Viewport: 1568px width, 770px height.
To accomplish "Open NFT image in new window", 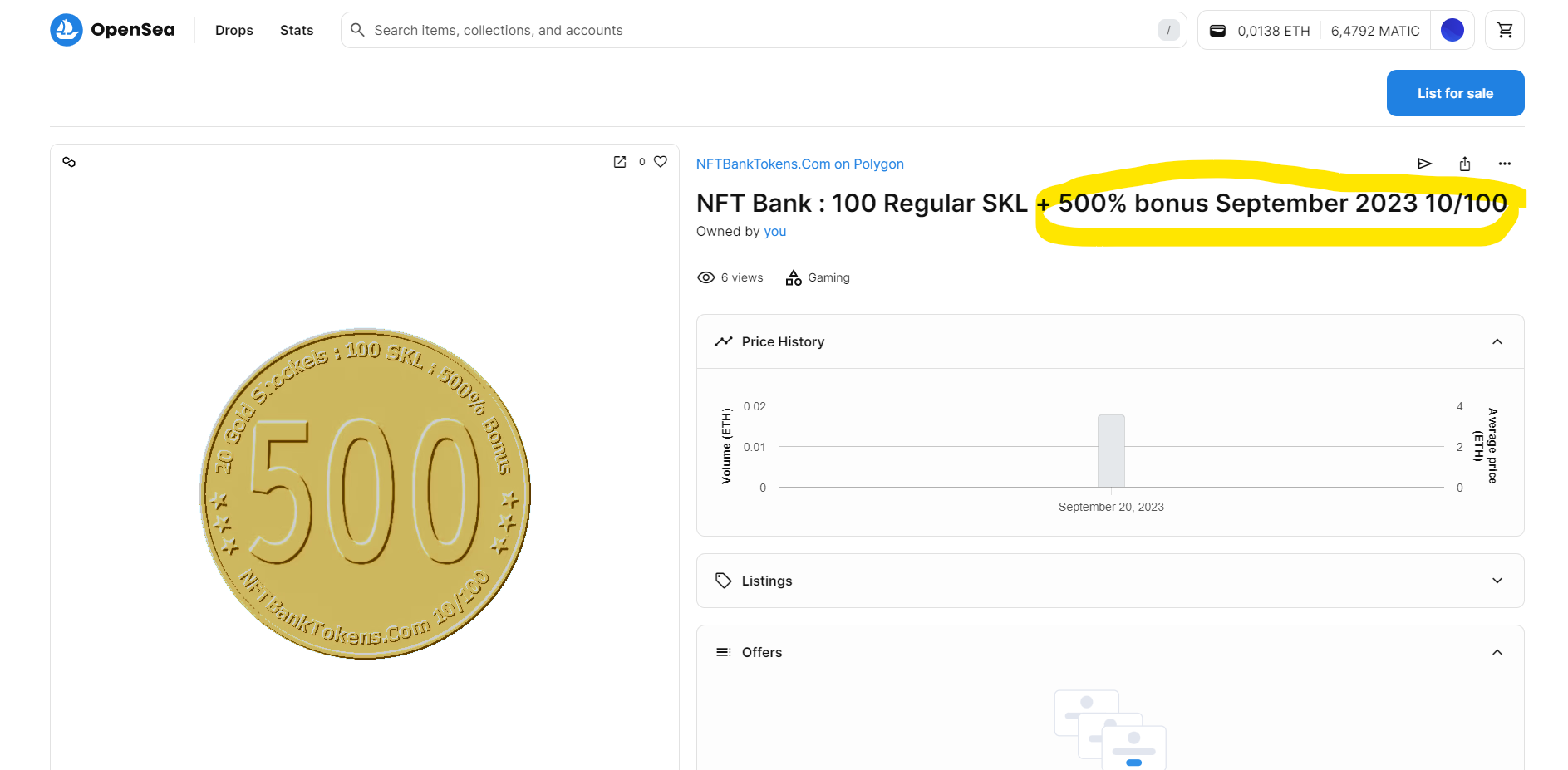I will click(x=620, y=162).
